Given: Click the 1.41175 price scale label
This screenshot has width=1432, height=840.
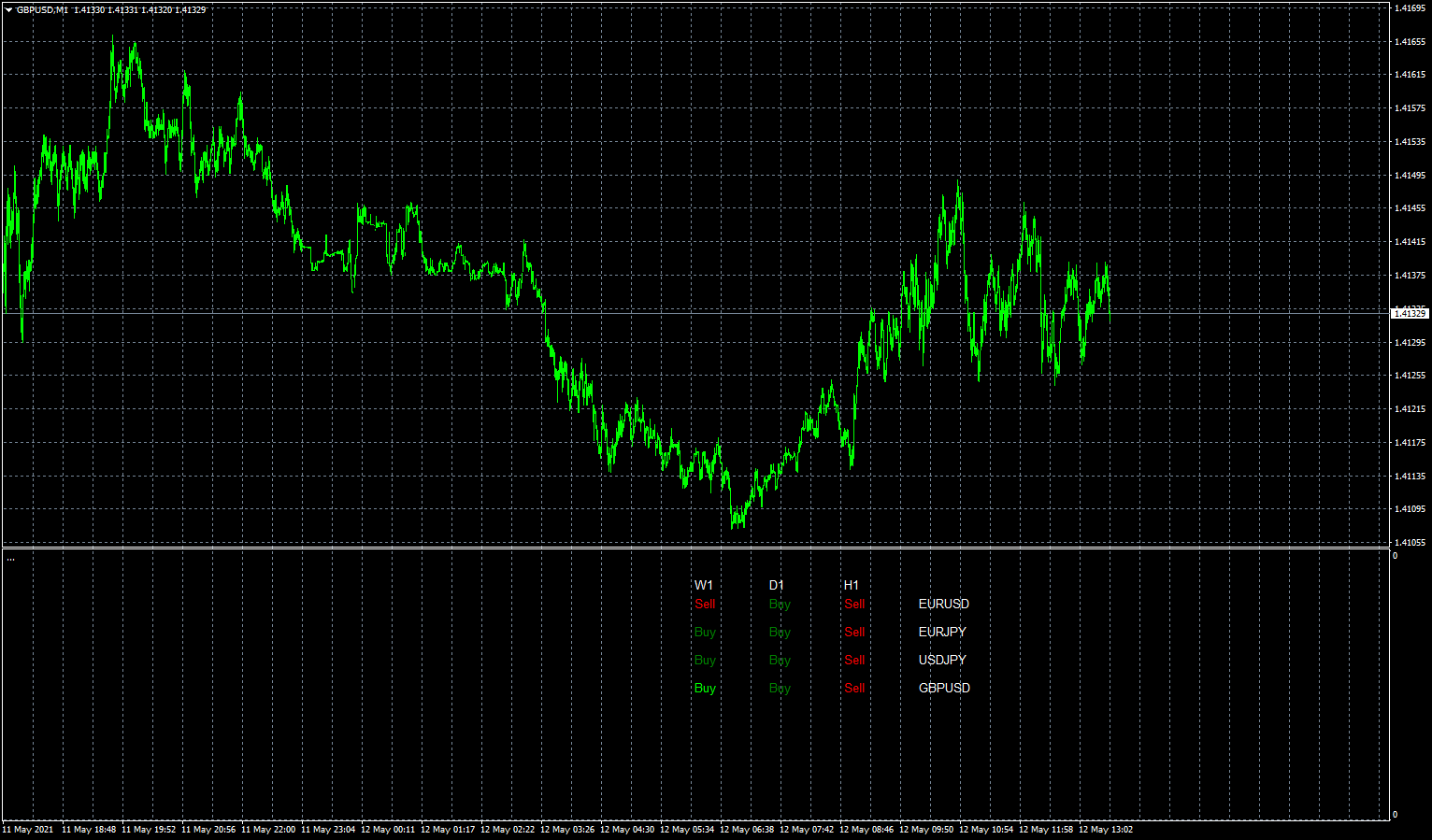Looking at the screenshot, I should 1410,442.
